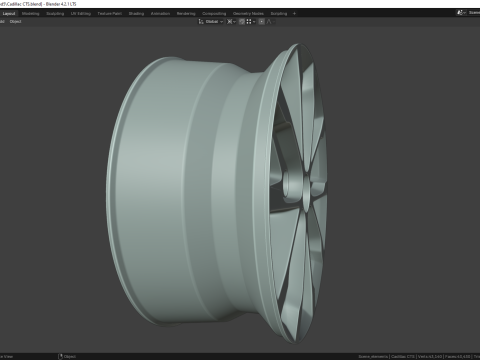Click the transform orientation axes icon
The image size is (480, 360).
tap(201, 22)
